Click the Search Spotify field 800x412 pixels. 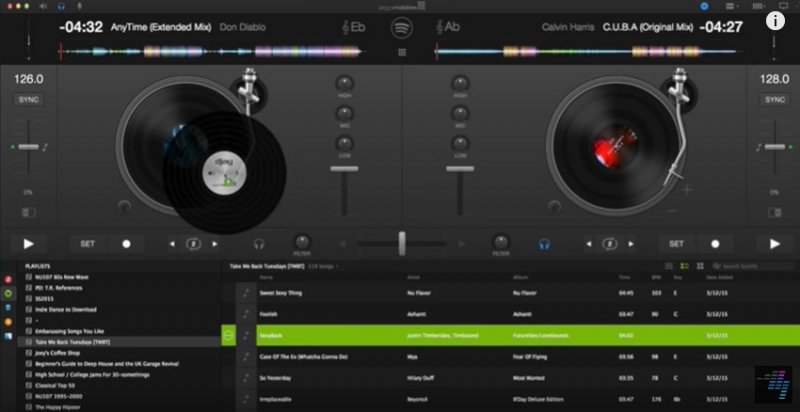[750, 267]
